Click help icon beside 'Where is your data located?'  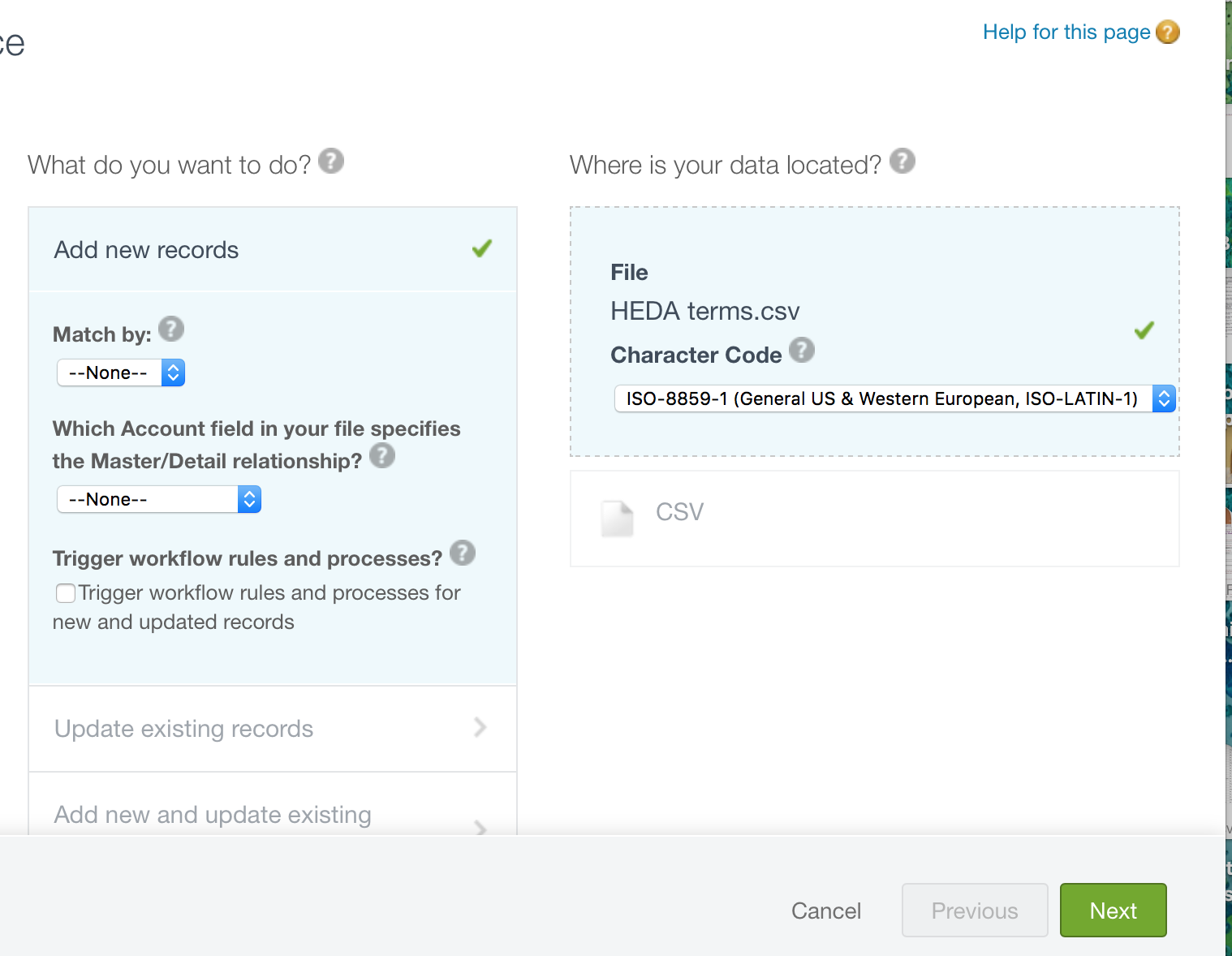[x=902, y=161]
